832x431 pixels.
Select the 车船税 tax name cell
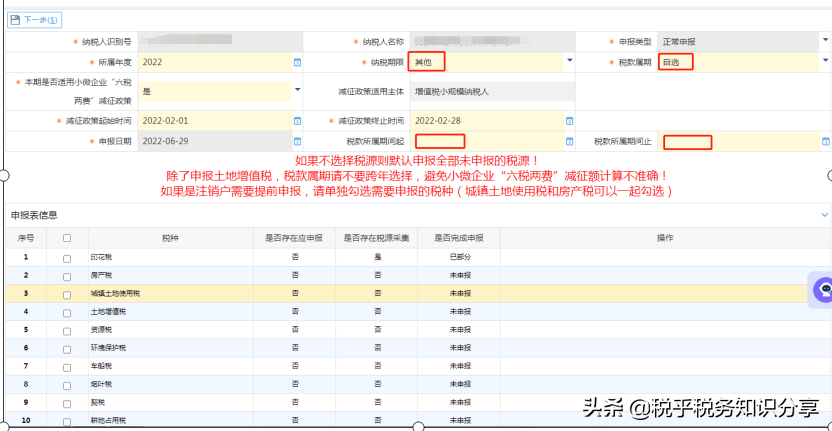tap(170, 366)
